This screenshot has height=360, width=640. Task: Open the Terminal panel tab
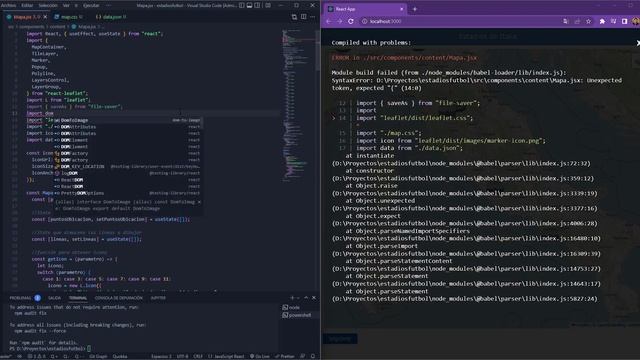78,298
